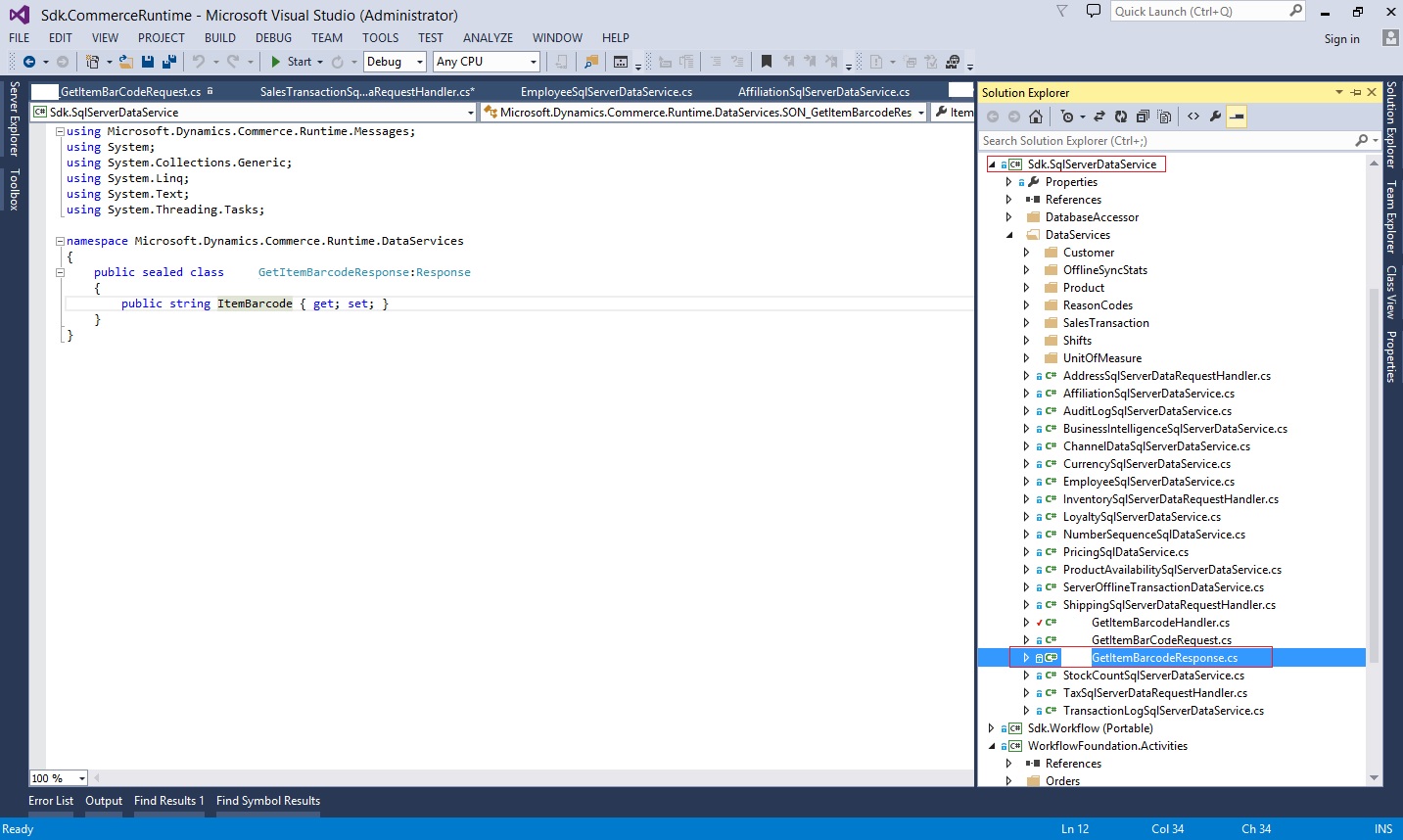Expand the References node under Sdk.SqlServerDataService
The height and width of the screenshot is (840, 1403).
tap(1008, 200)
